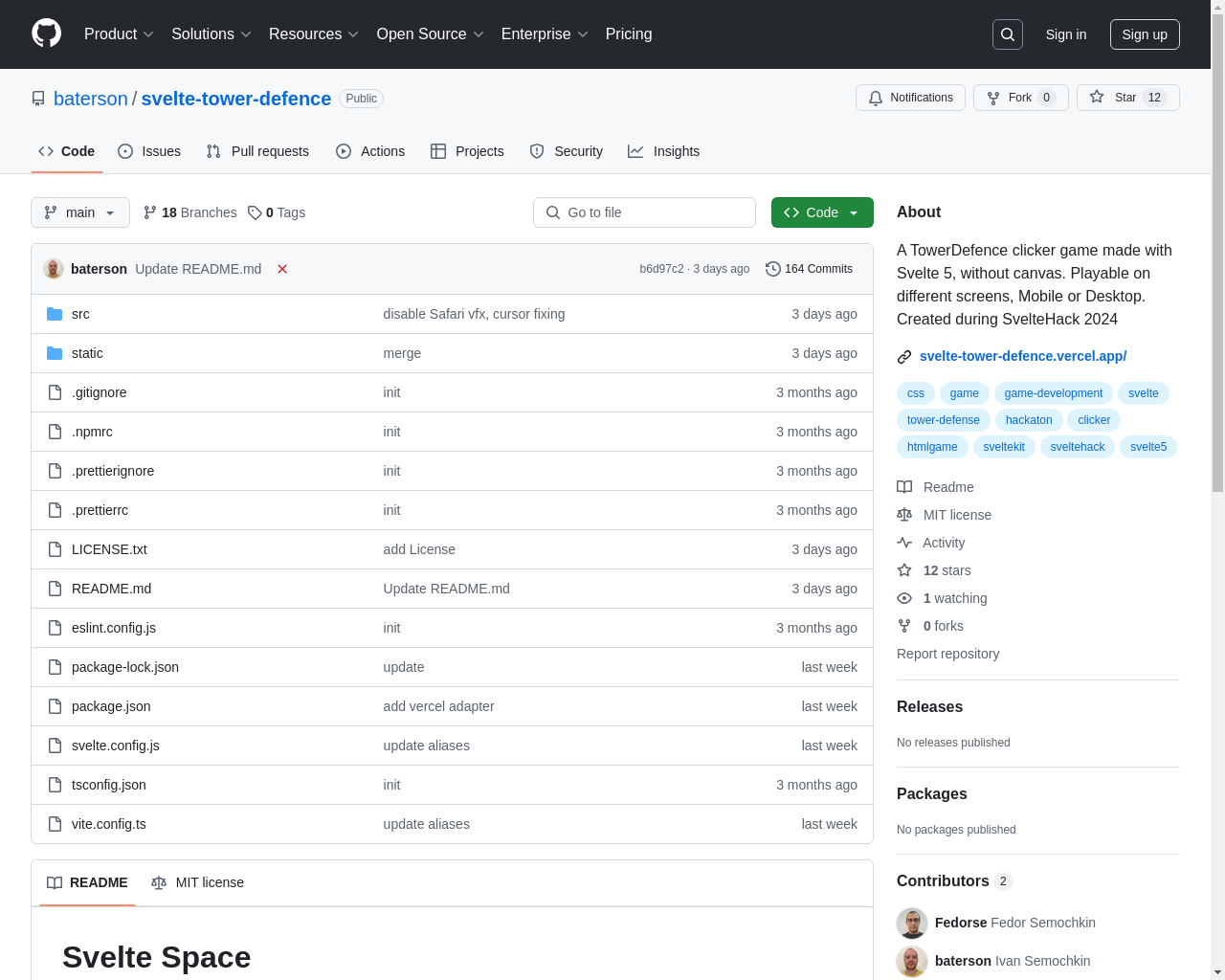Open the green Code dropdown button
Viewport: 1225px width, 980px height.
click(822, 212)
